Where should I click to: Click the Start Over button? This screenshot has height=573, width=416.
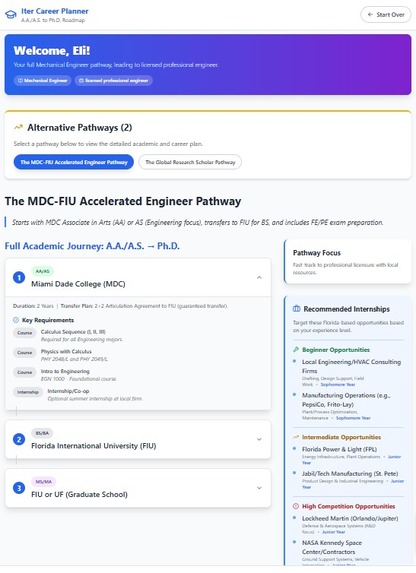tap(386, 15)
